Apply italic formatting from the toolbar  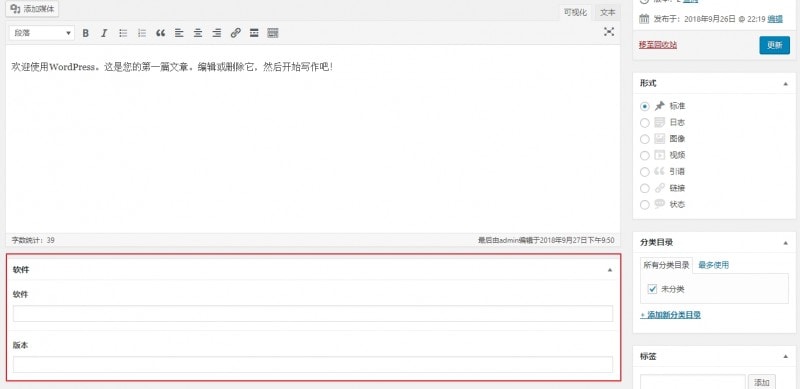104,33
